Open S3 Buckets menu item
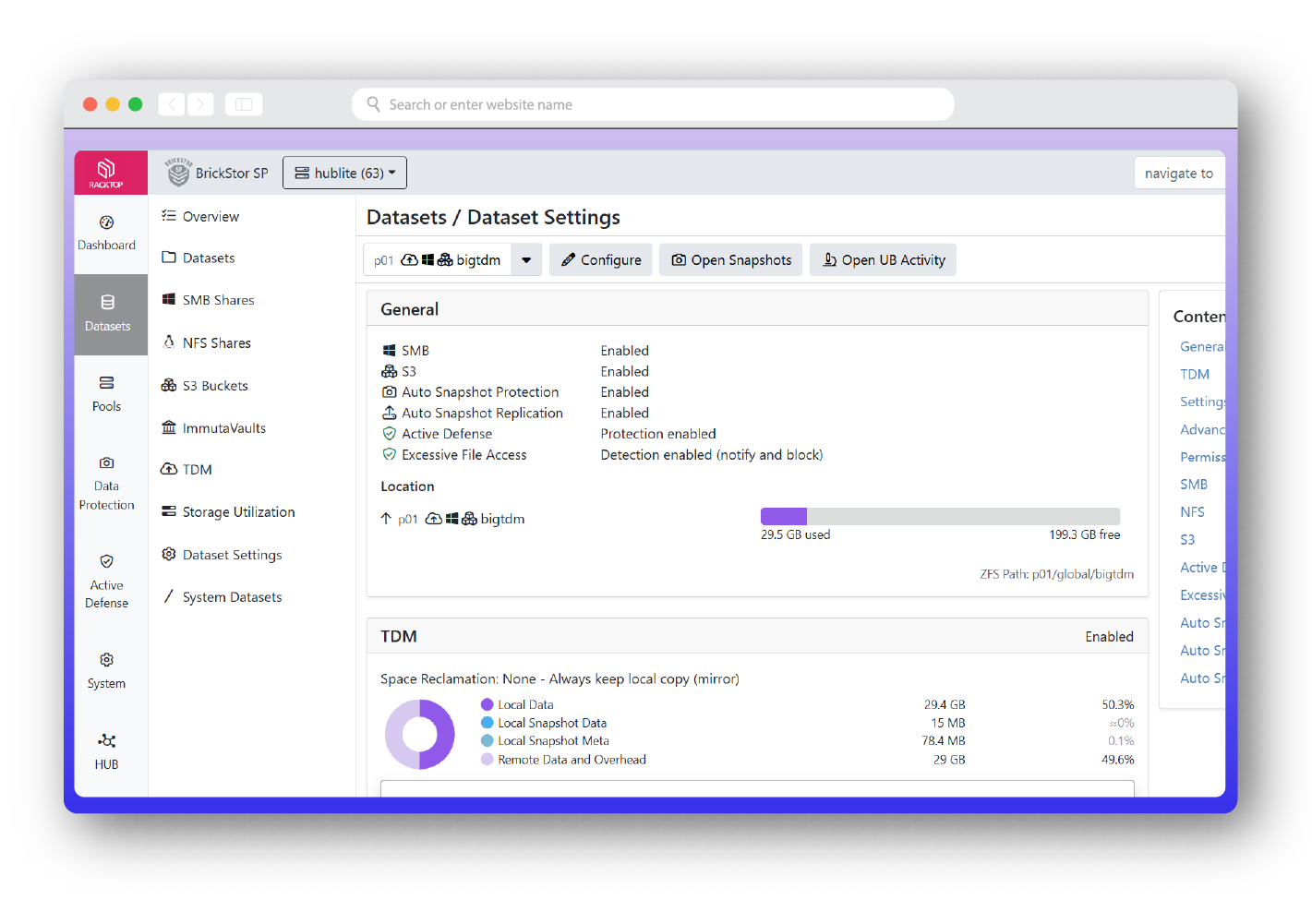 point(205,385)
